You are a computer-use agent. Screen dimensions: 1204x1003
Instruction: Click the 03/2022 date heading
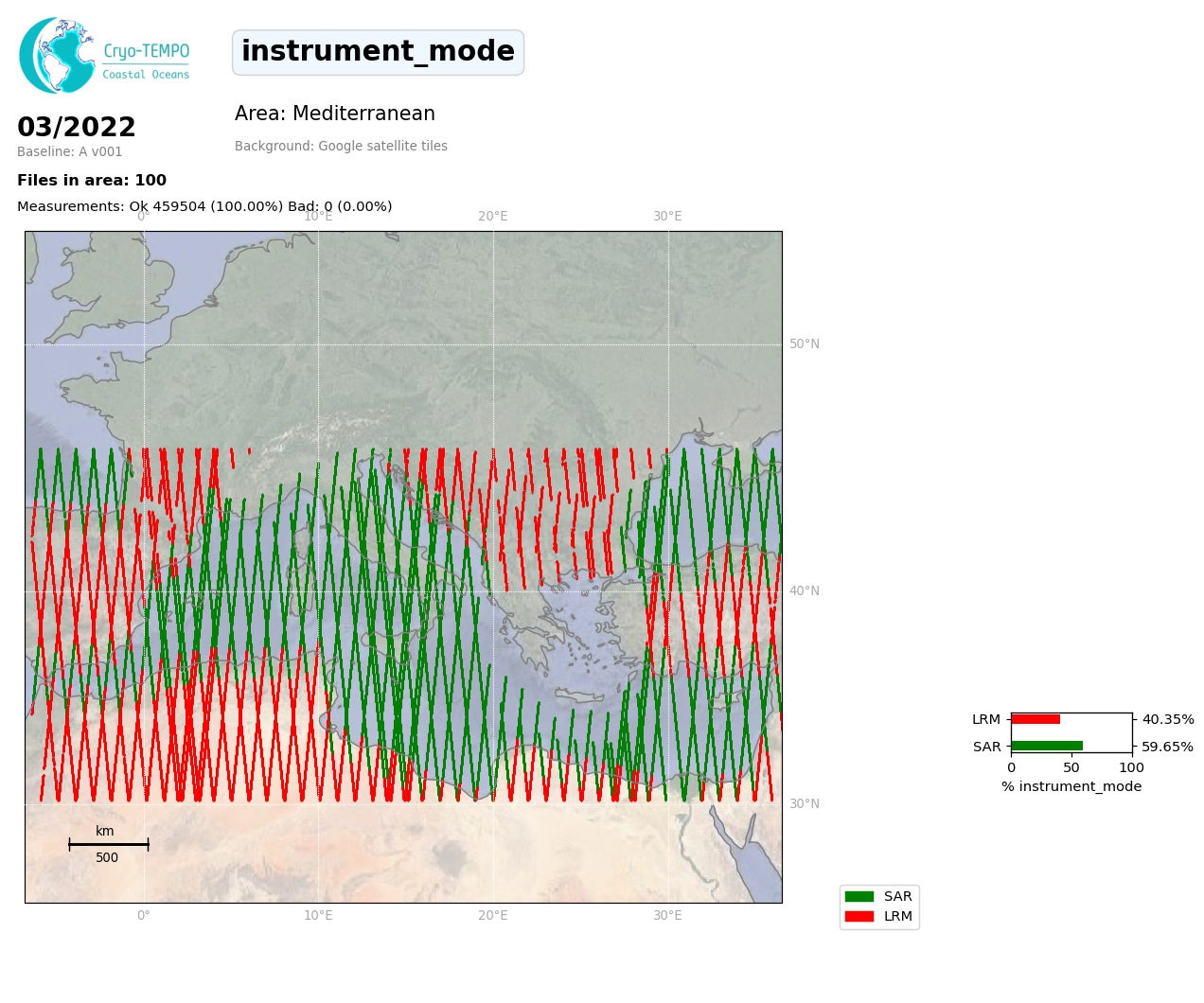click(x=77, y=128)
